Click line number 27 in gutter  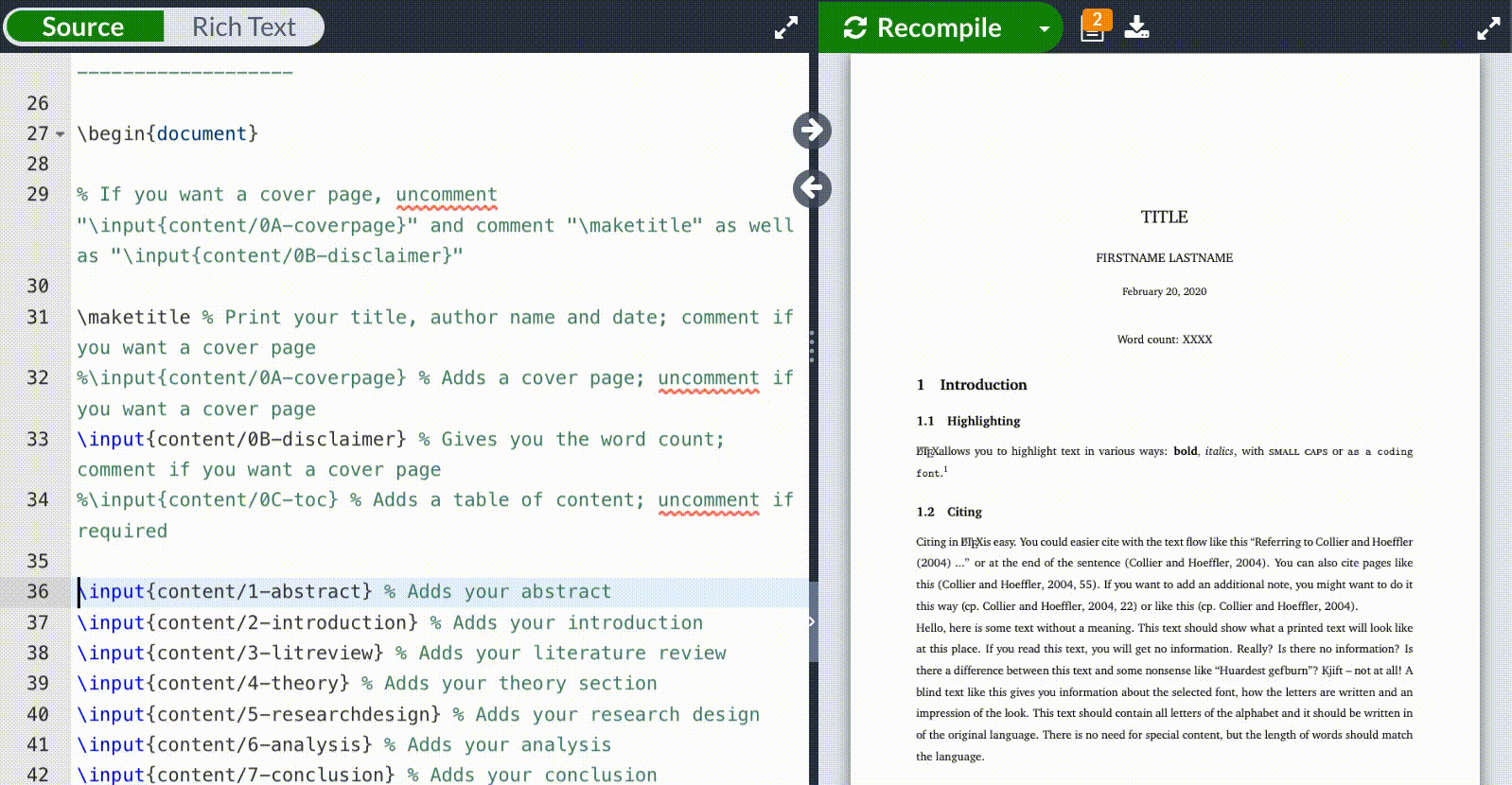38,133
